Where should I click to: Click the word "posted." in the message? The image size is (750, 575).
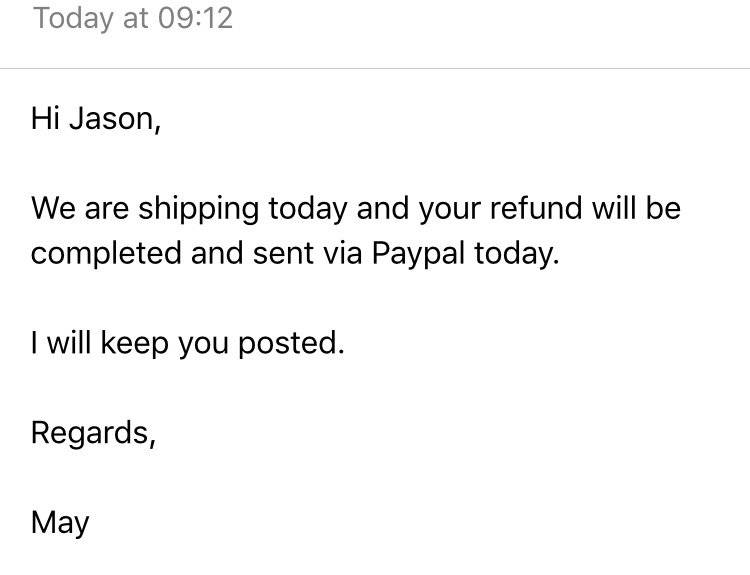291,344
